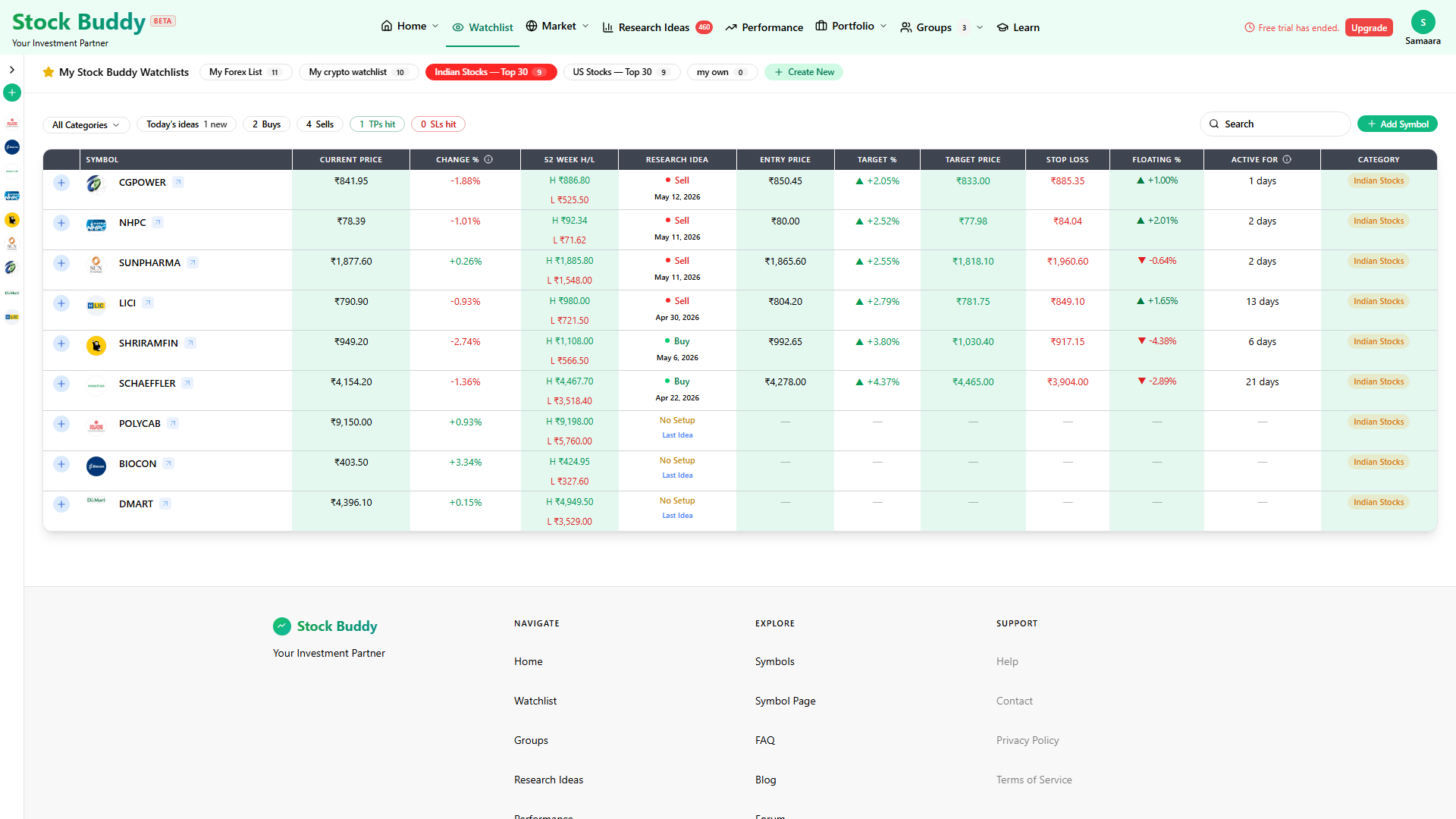The height and width of the screenshot is (819, 1456).
Task: Click the CGPOWER company logo in table
Action: [96, 184]
